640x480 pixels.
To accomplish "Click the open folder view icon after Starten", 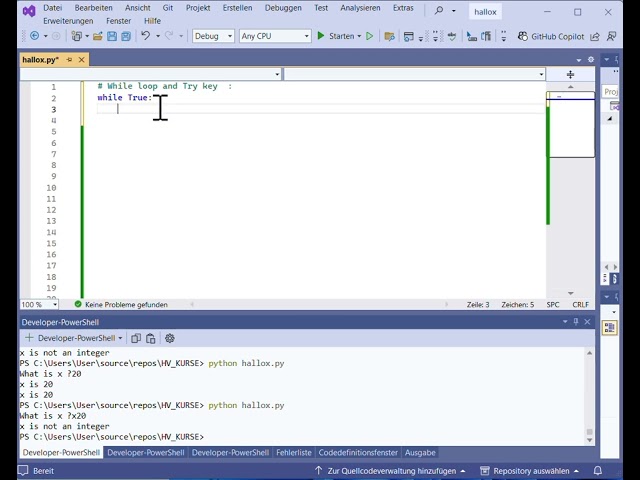I will point(389,36).
